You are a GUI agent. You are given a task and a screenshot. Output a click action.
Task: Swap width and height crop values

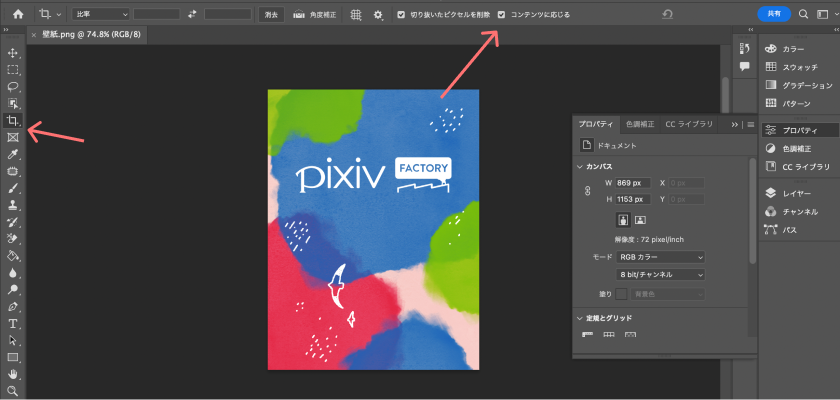tap(192, 14)
